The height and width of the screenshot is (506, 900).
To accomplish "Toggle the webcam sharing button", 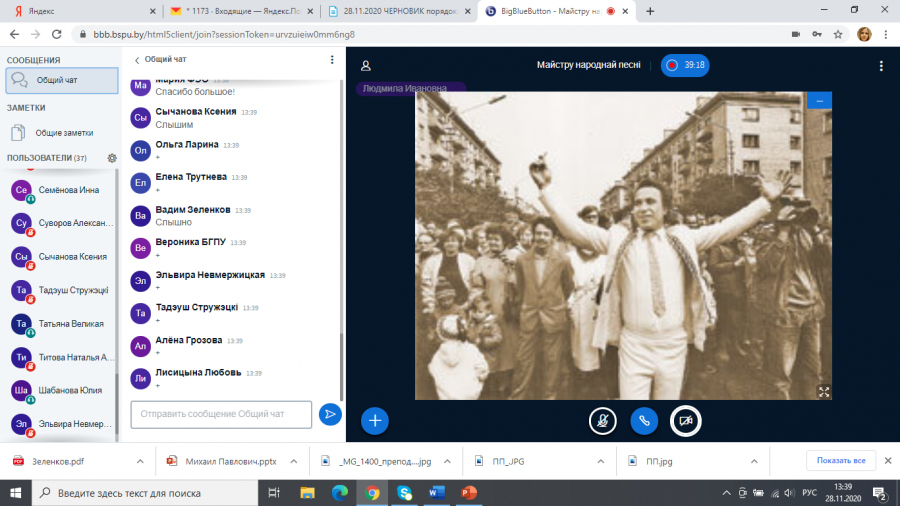I will [685, 421].
